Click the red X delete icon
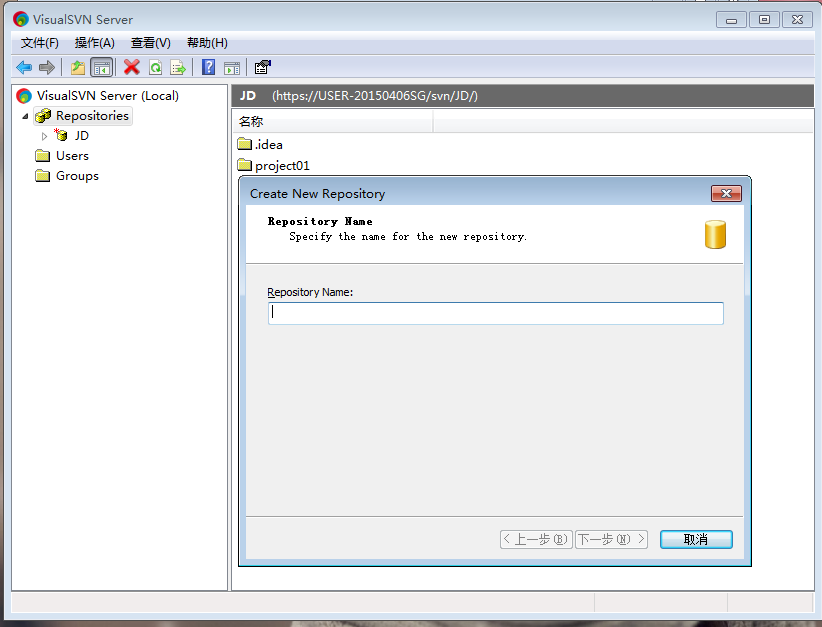822x627 pixels. click(132, 67)
